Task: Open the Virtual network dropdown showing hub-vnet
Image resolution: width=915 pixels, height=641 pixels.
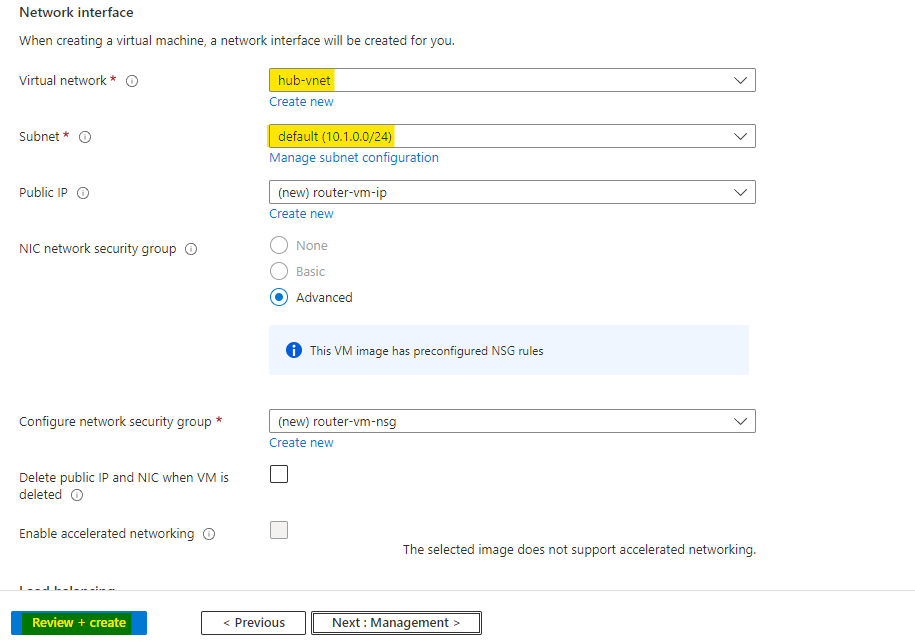Action: click(x=511, y=80)
